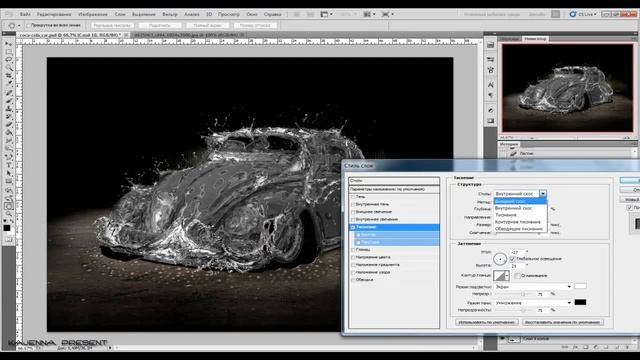Select the Eraser tool
Viewport: 640px width, 360px height.
[8, 125]
